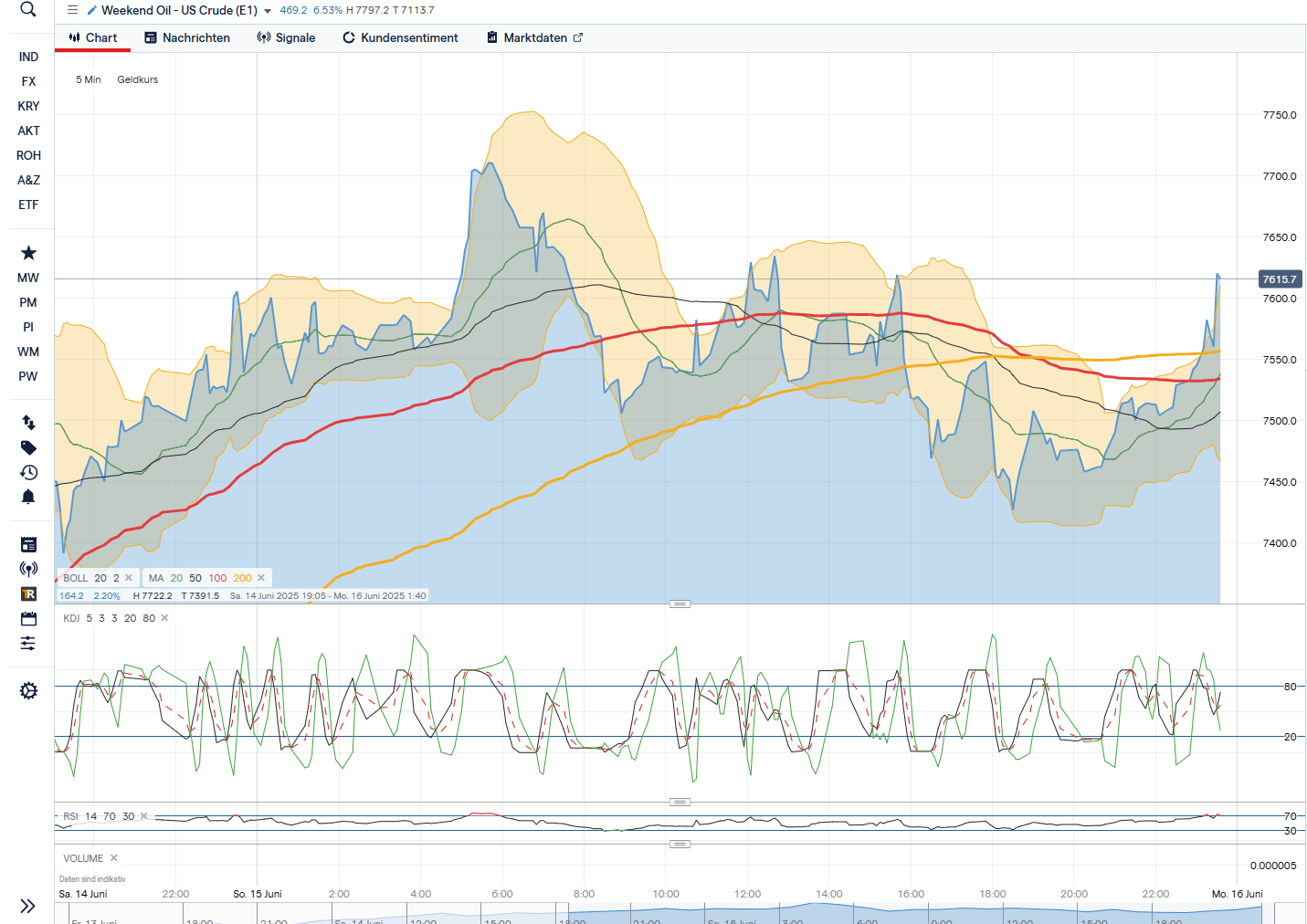Viewport: 1307px width, 924px height.
Task: Click the 'Mo. 16 Juni' time axis label
Action: pyautogui.click(x=1237, y=894)
